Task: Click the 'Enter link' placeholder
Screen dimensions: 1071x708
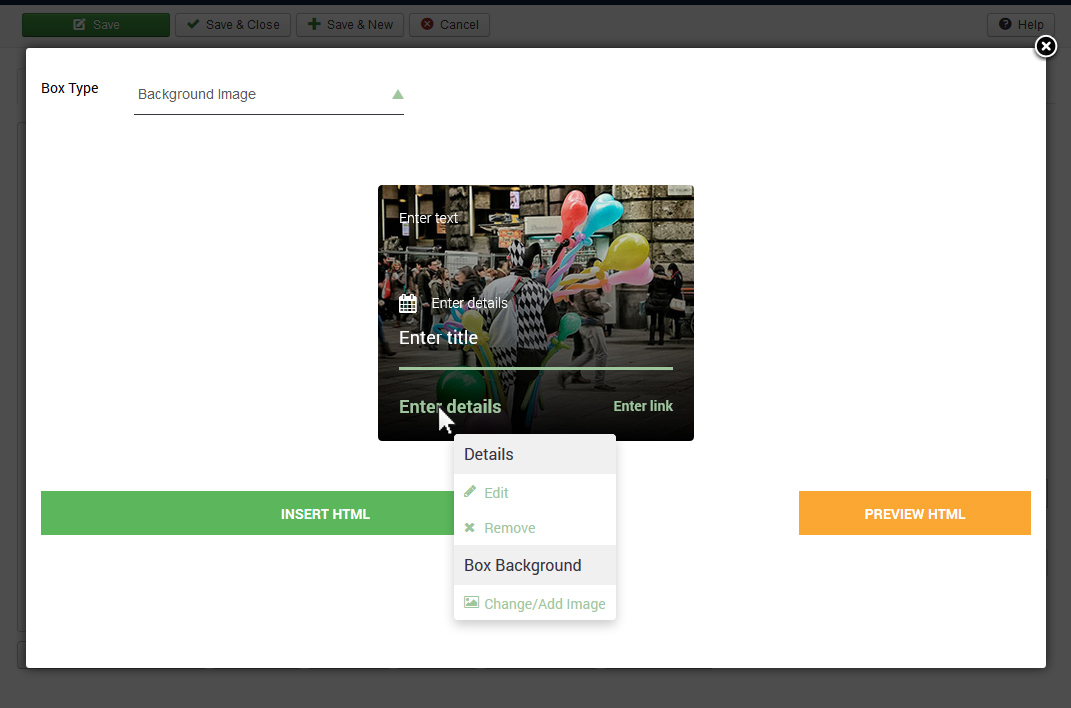Action: coord(643,406)
